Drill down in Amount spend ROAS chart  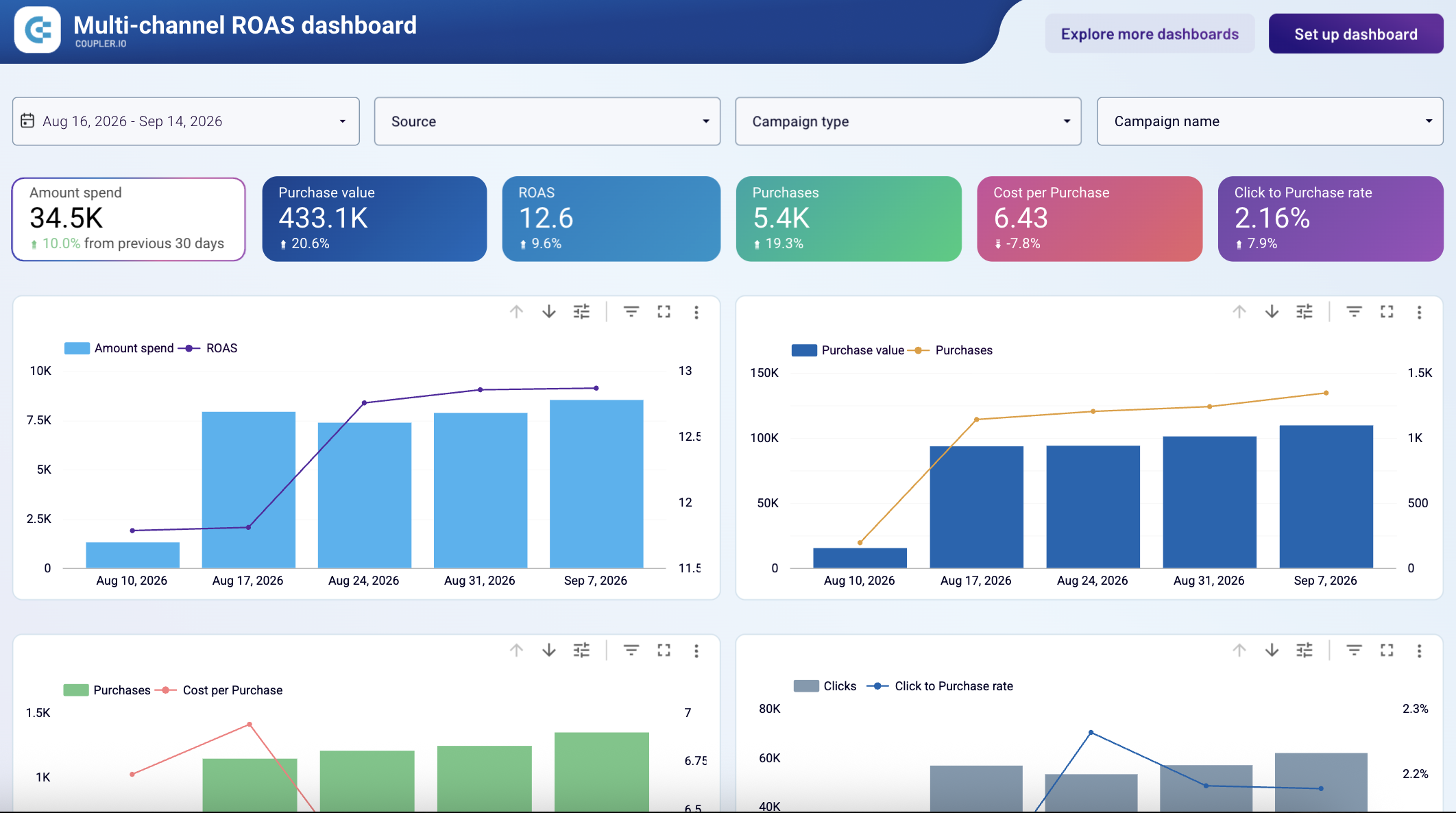point(548,312)
